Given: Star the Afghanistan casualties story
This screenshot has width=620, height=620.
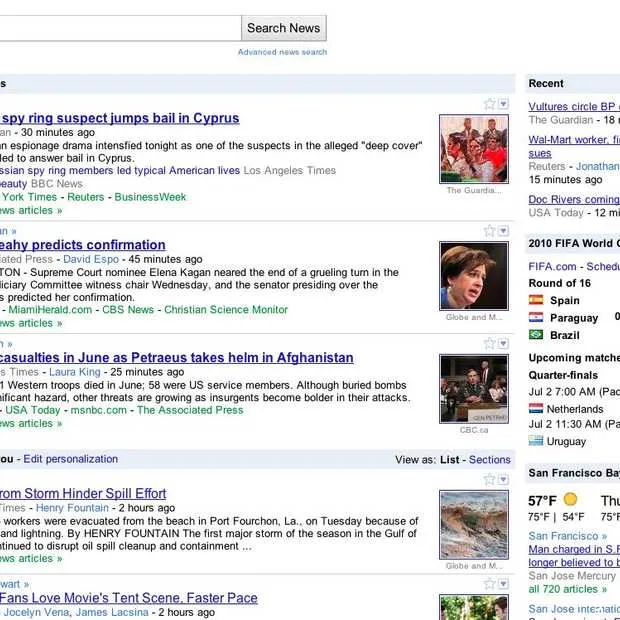Looking at the screenshot, I should coord(489,344).
